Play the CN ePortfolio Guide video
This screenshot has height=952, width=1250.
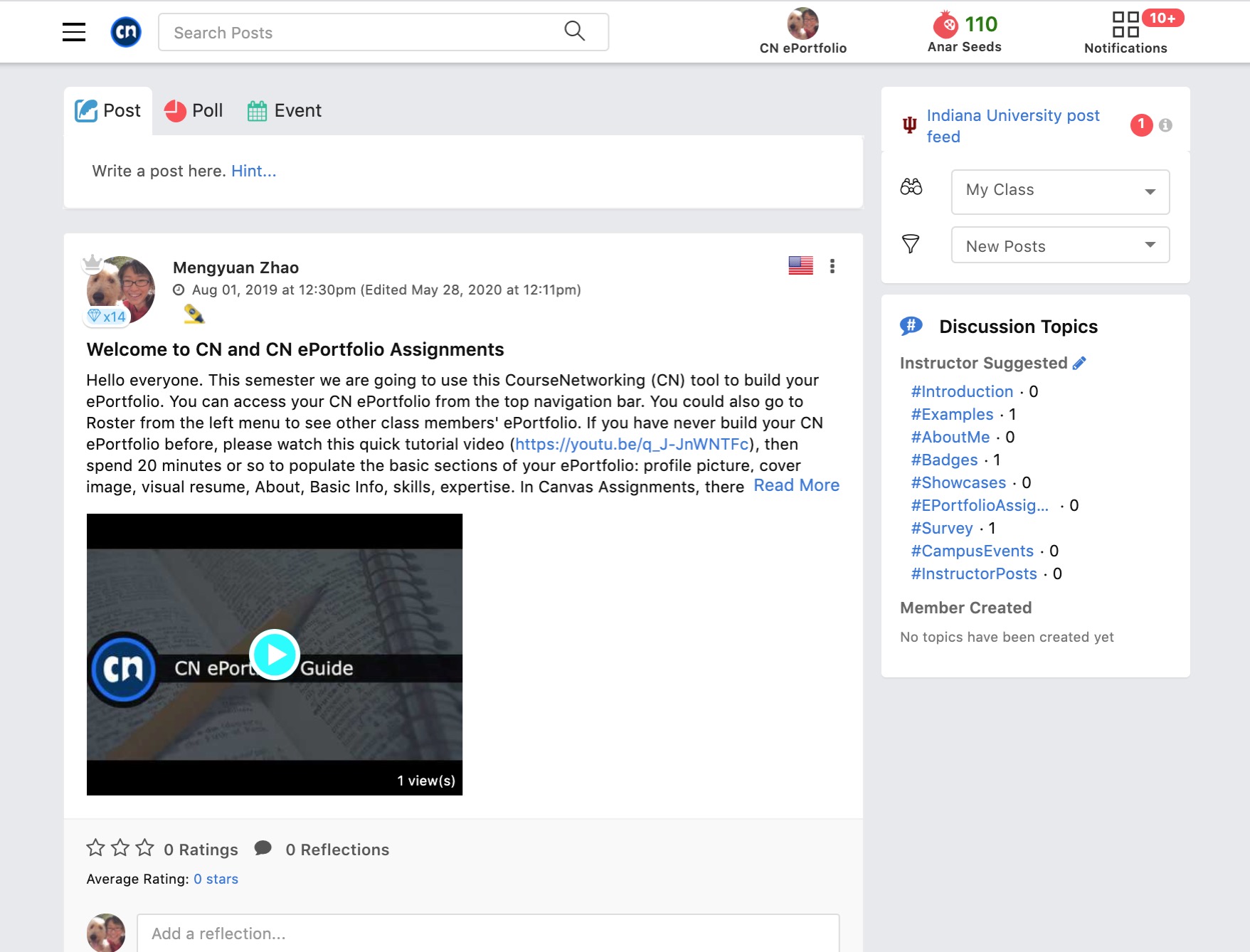[x=275, y=655]
